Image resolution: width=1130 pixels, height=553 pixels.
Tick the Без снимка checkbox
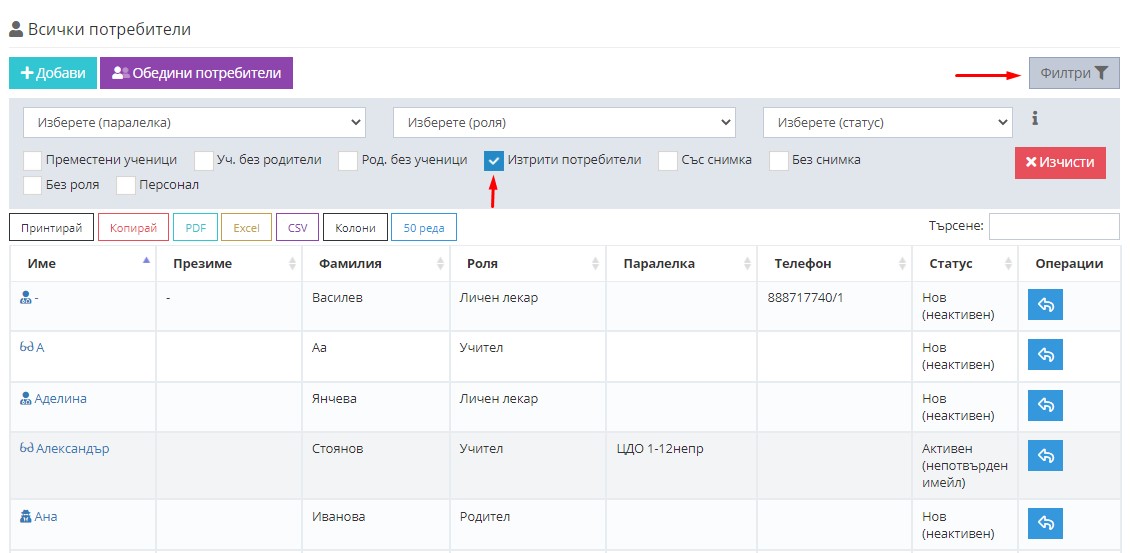[x=779, y=161]
